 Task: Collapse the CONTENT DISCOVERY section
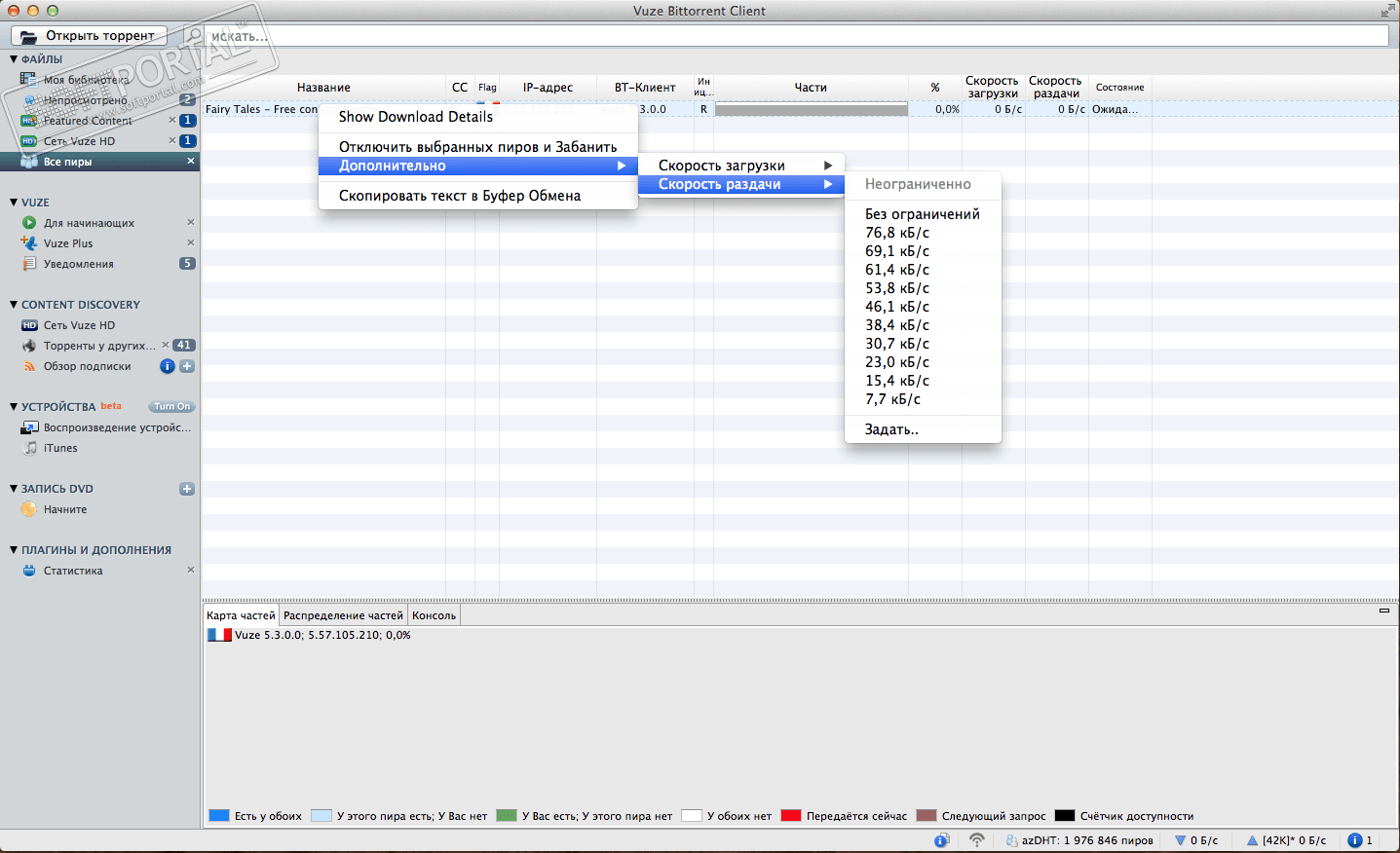coord(14,305)
